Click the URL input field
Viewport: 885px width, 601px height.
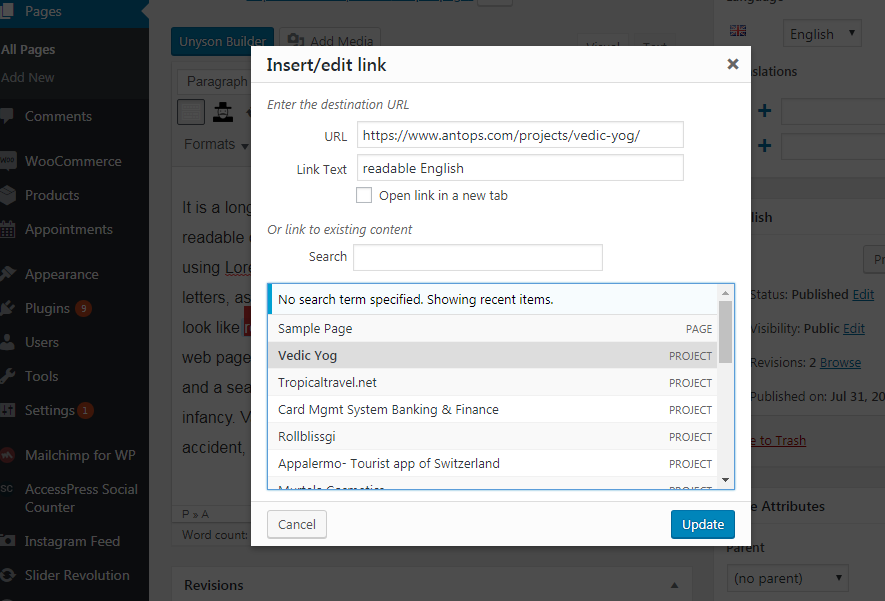tap(520, 135)
